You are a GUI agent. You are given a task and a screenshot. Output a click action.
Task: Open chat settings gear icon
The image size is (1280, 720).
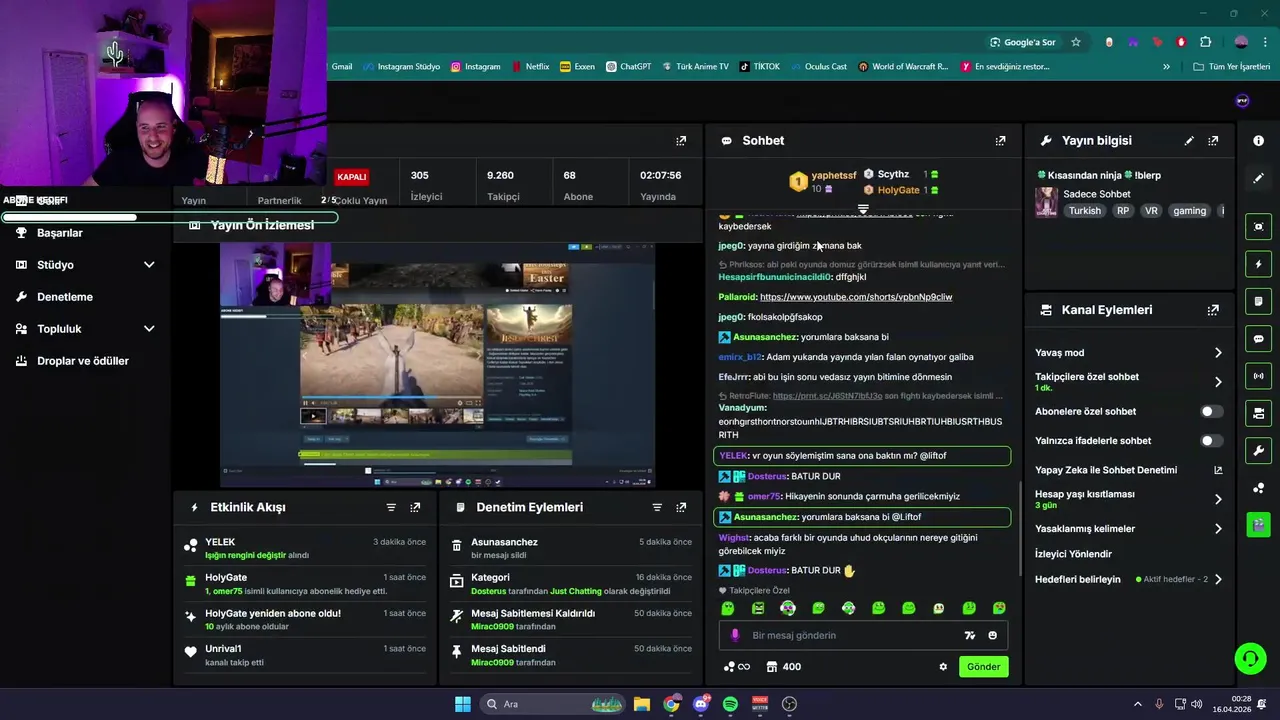942,667
